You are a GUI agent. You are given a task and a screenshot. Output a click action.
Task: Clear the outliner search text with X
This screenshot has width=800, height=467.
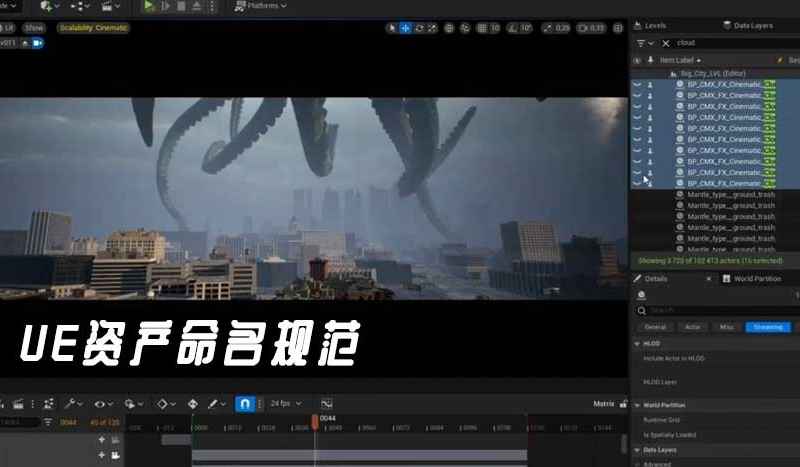pyautogui.click(x=664, y=43)
